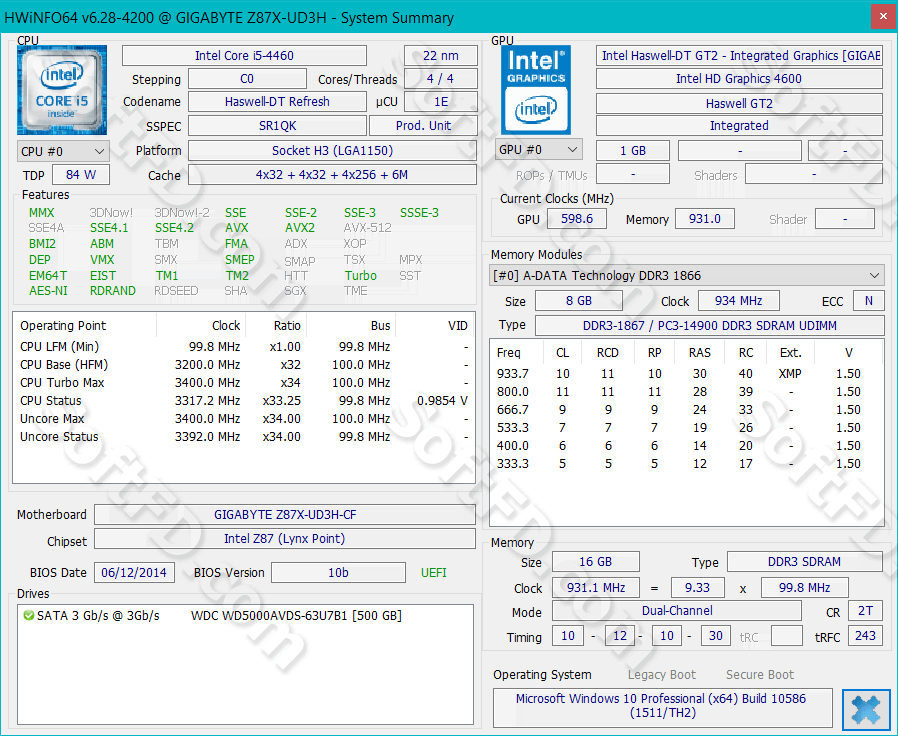Click the module size 8 GB field
Screen dimensions: 898x736
578,301
